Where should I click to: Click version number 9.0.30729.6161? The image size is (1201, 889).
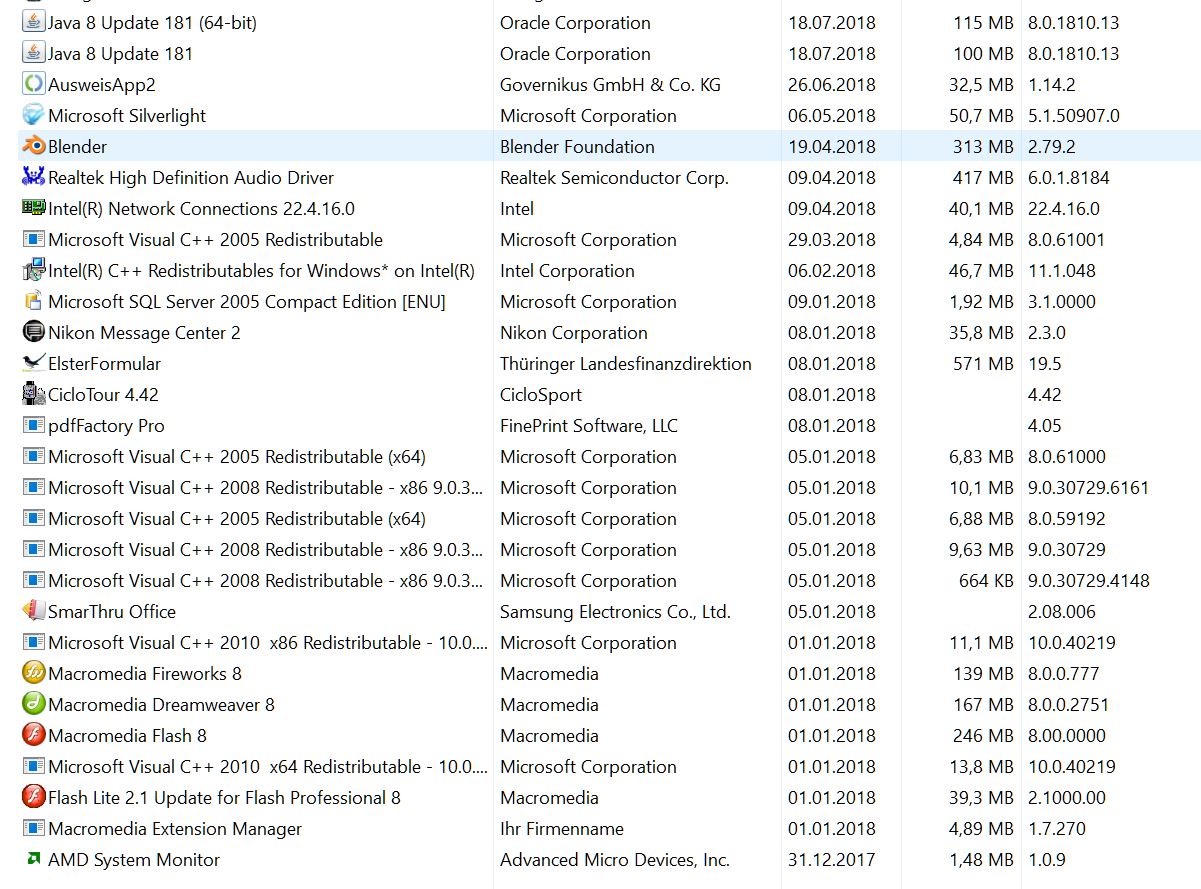pos(1089,487)
